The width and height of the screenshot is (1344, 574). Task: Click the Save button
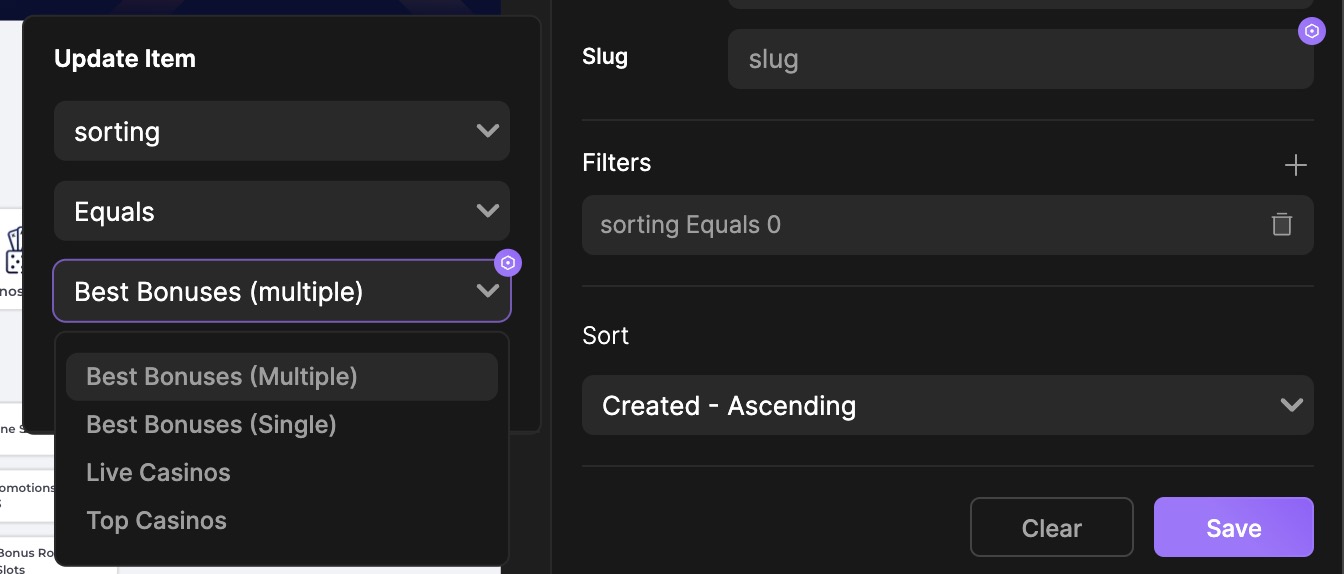tap(1234, 527)
